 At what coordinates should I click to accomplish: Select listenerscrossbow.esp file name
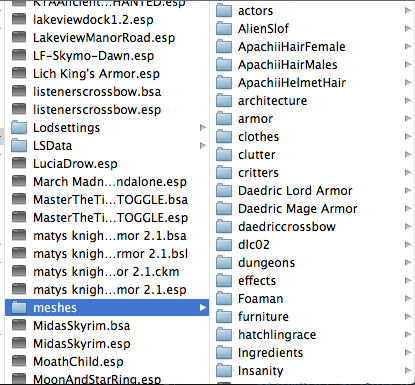coord(97,110)
